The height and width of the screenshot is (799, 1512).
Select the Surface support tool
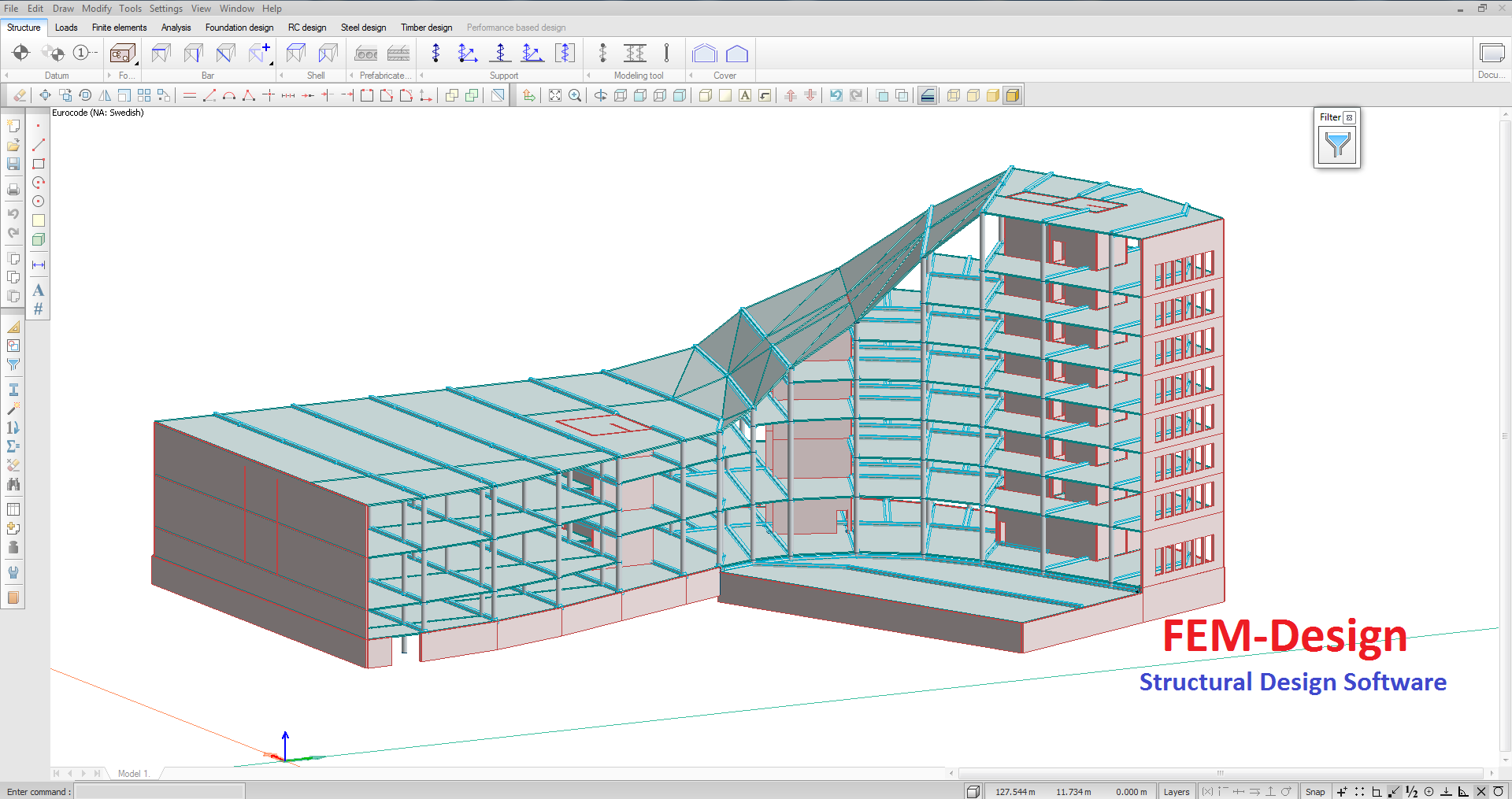click(x=565, y=53)
